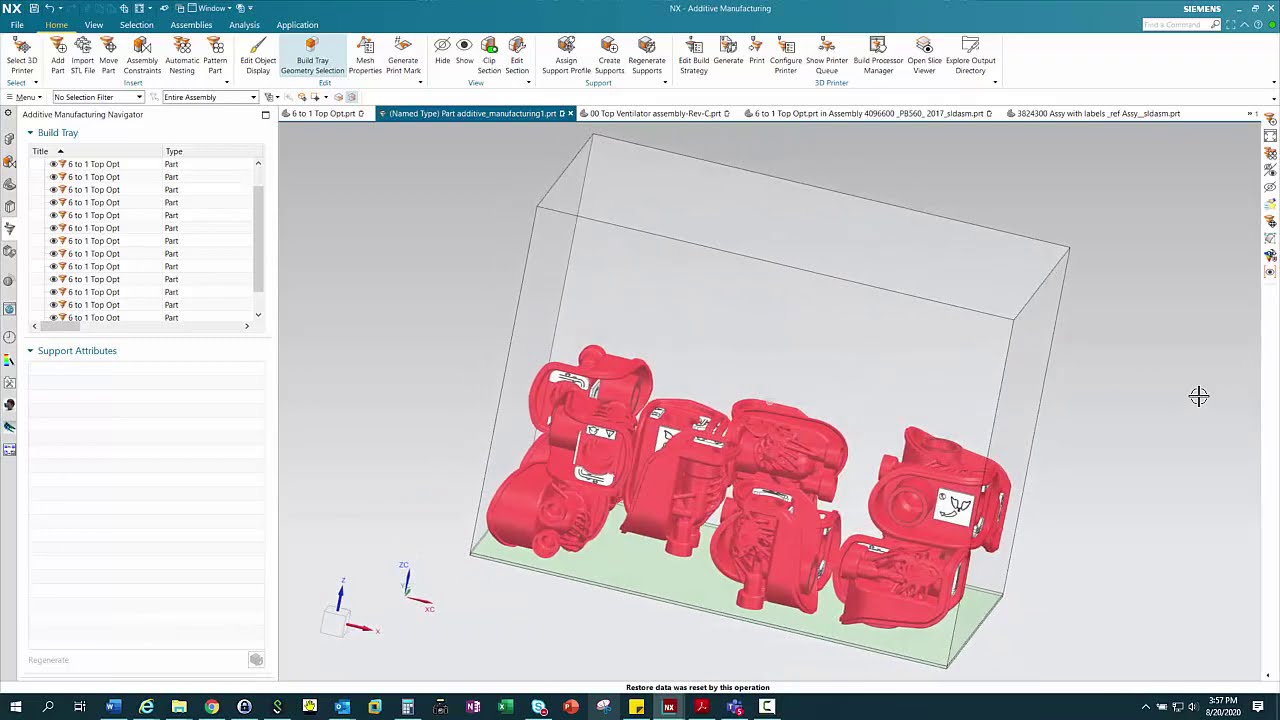Switch to the Assemblies ribbon tab
Image resolution: width=1280 pixels, height=720 pixels.
point(191,25)
